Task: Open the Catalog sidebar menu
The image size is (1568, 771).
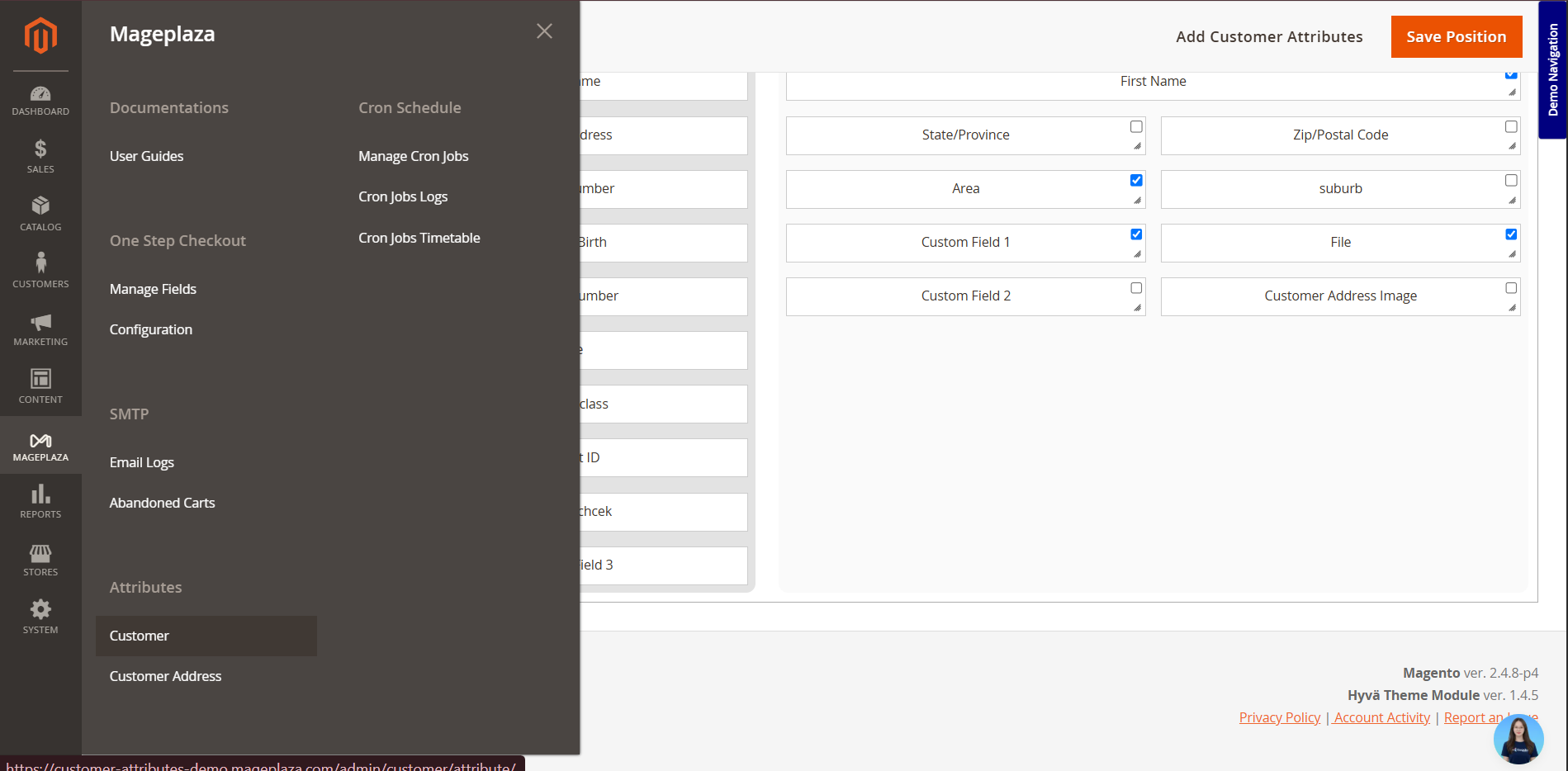Action: pyautogui.click(x=40, y=215)
